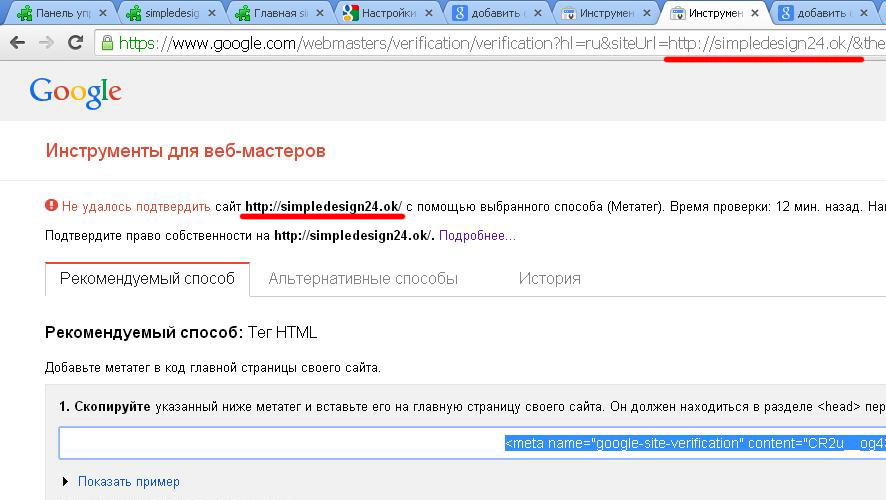886x500 pixels.
Task: Click the Инструменты для веб-мастеров heading
Action: [185, 151]
